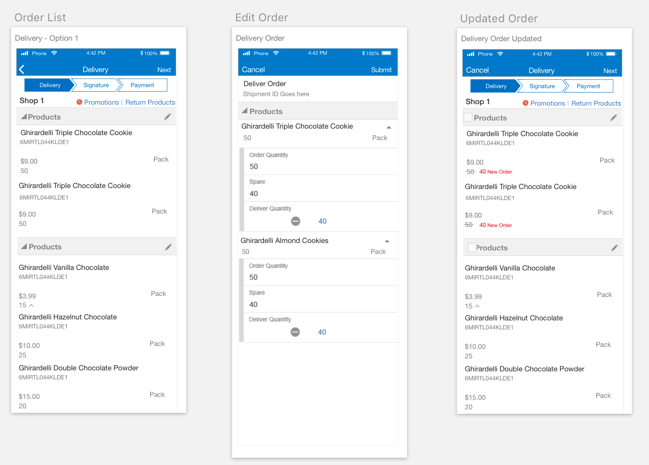The image size is (649, 465).
Task: Click pencil for the Updated Order Products section above Vanilla Chocolate
Action: (614, 248)
